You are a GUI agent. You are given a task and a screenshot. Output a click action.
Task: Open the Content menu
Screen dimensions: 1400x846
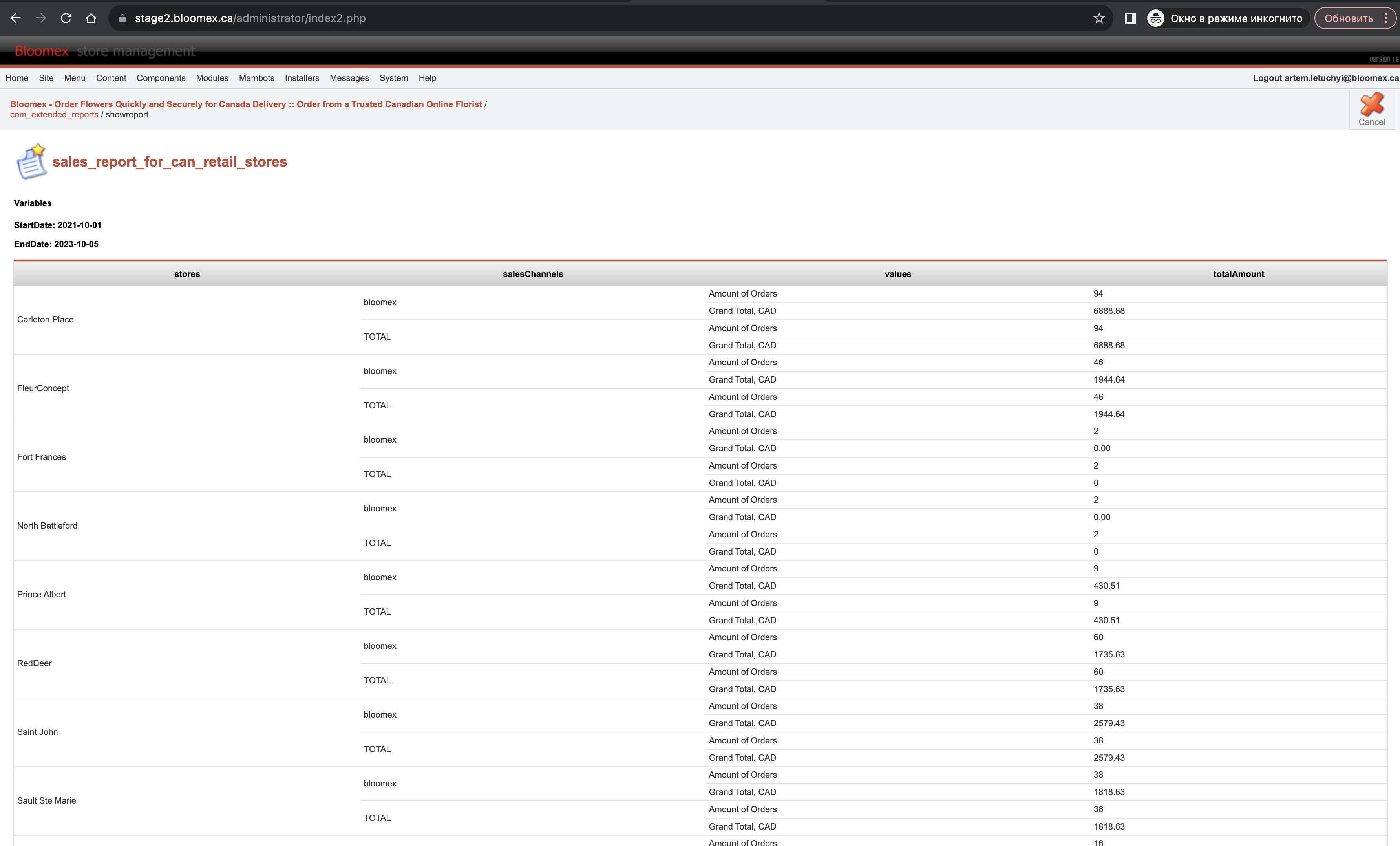pos(111,78)
